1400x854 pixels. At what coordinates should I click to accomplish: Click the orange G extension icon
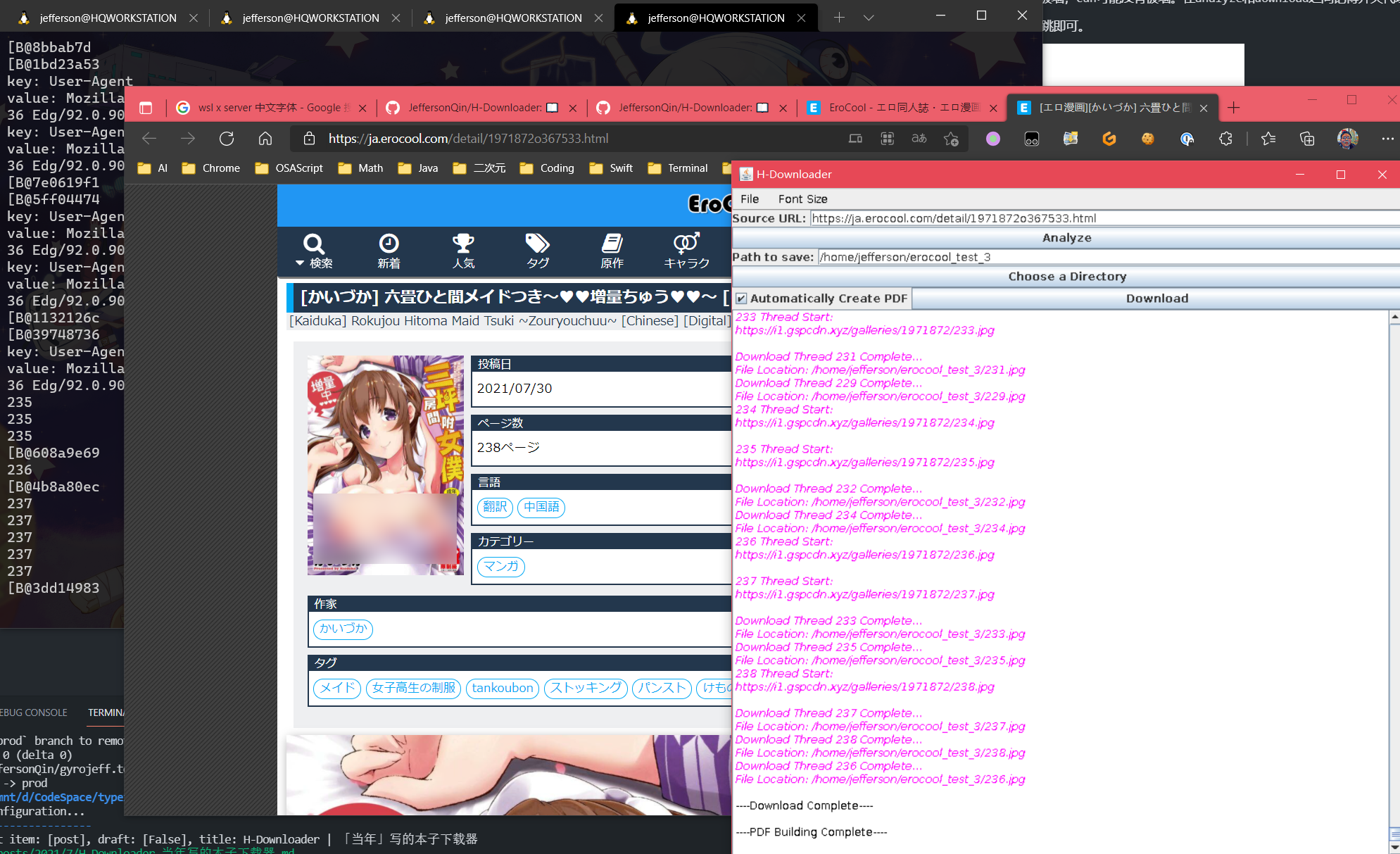(1109, 139)
